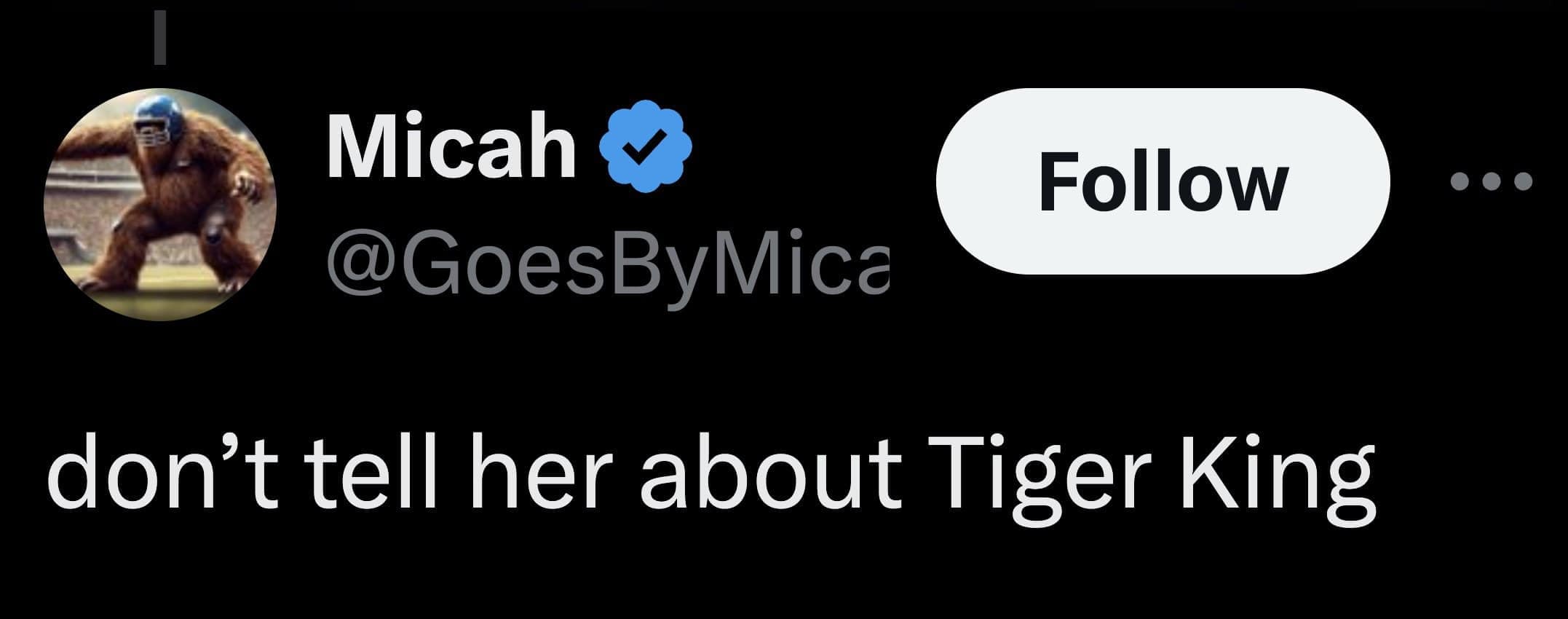The width and height of the screenshot is (1568, 619).
Task: Click the blue verified checkmark badge
Action: pyautogui.click(x=644, y=147)
